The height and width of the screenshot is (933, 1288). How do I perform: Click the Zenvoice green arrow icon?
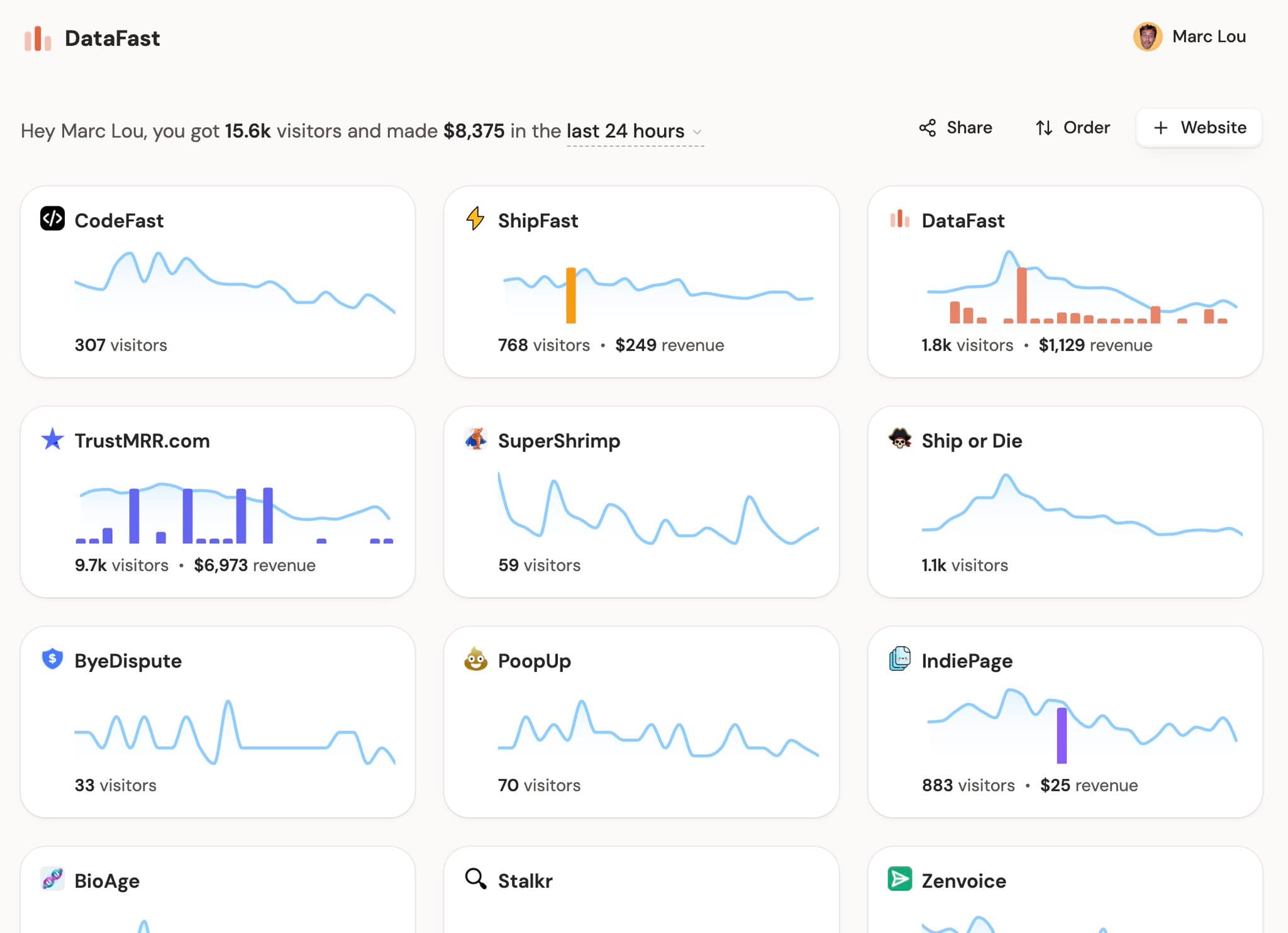pyautogui.click(x=900, y=879)
